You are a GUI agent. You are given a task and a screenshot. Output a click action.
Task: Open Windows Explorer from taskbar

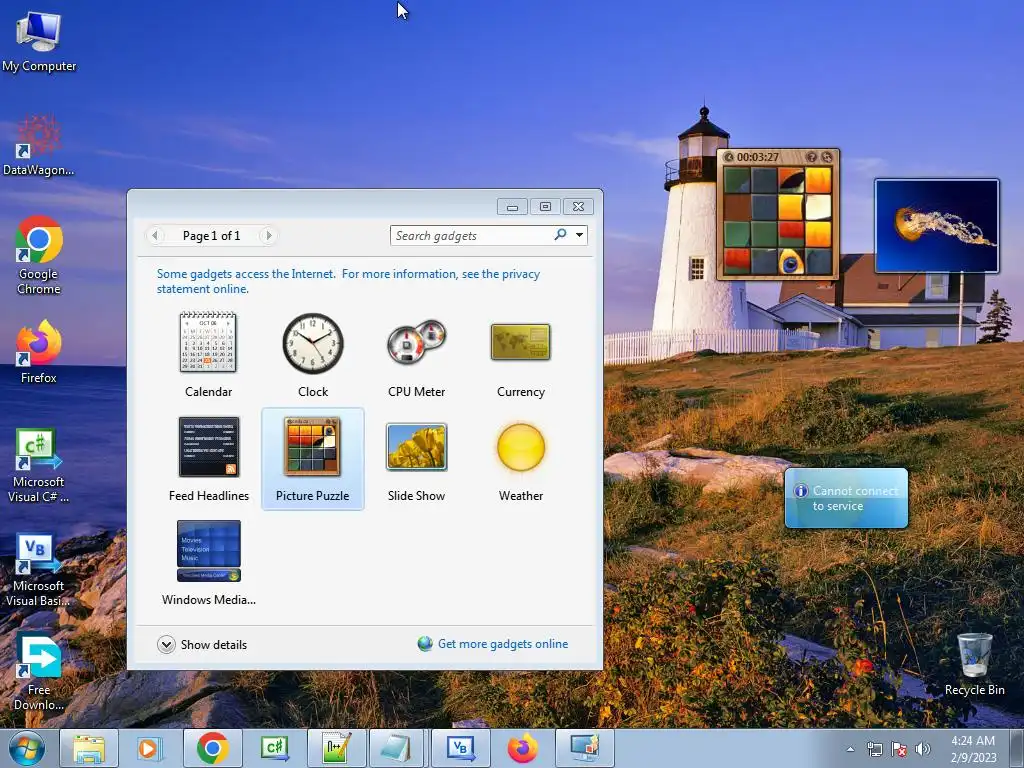click(89, 748)
